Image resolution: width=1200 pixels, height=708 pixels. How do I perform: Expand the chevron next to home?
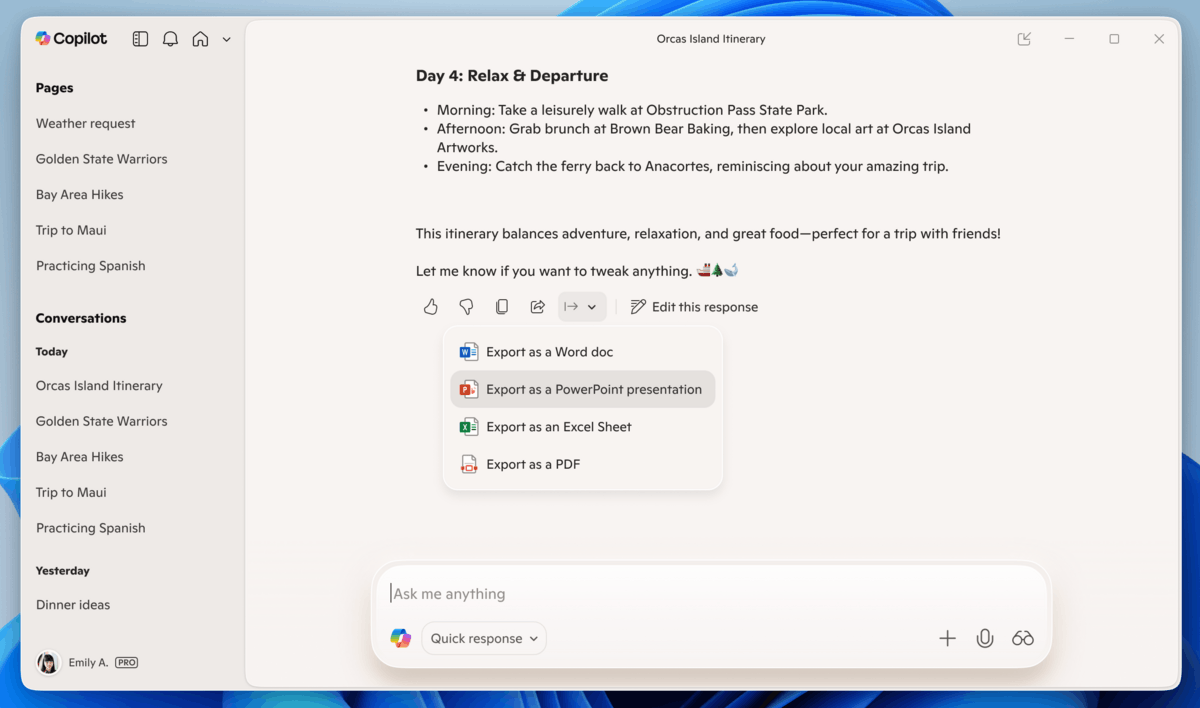(x=226, y=40)
